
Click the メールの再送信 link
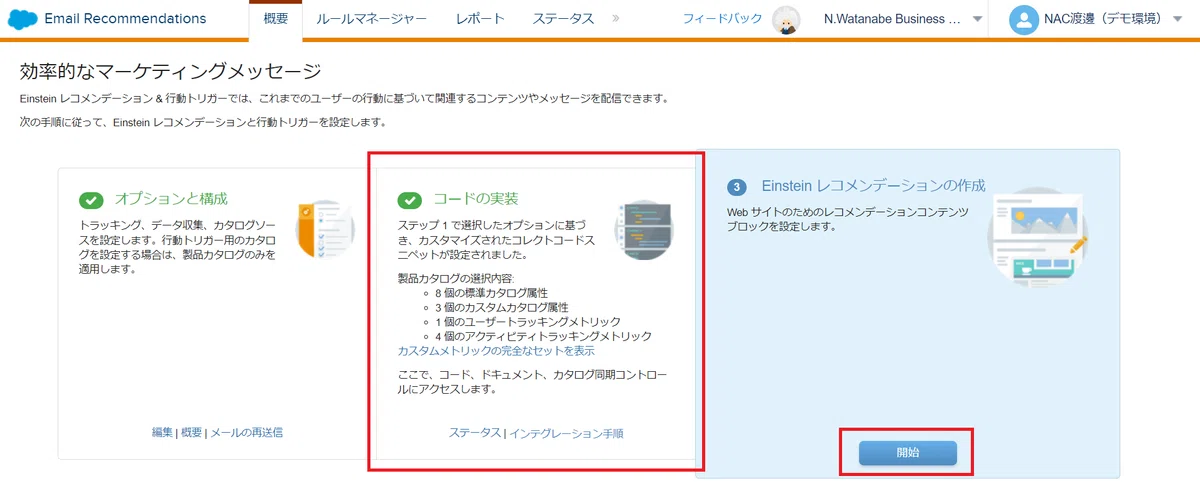coord(246,433)
